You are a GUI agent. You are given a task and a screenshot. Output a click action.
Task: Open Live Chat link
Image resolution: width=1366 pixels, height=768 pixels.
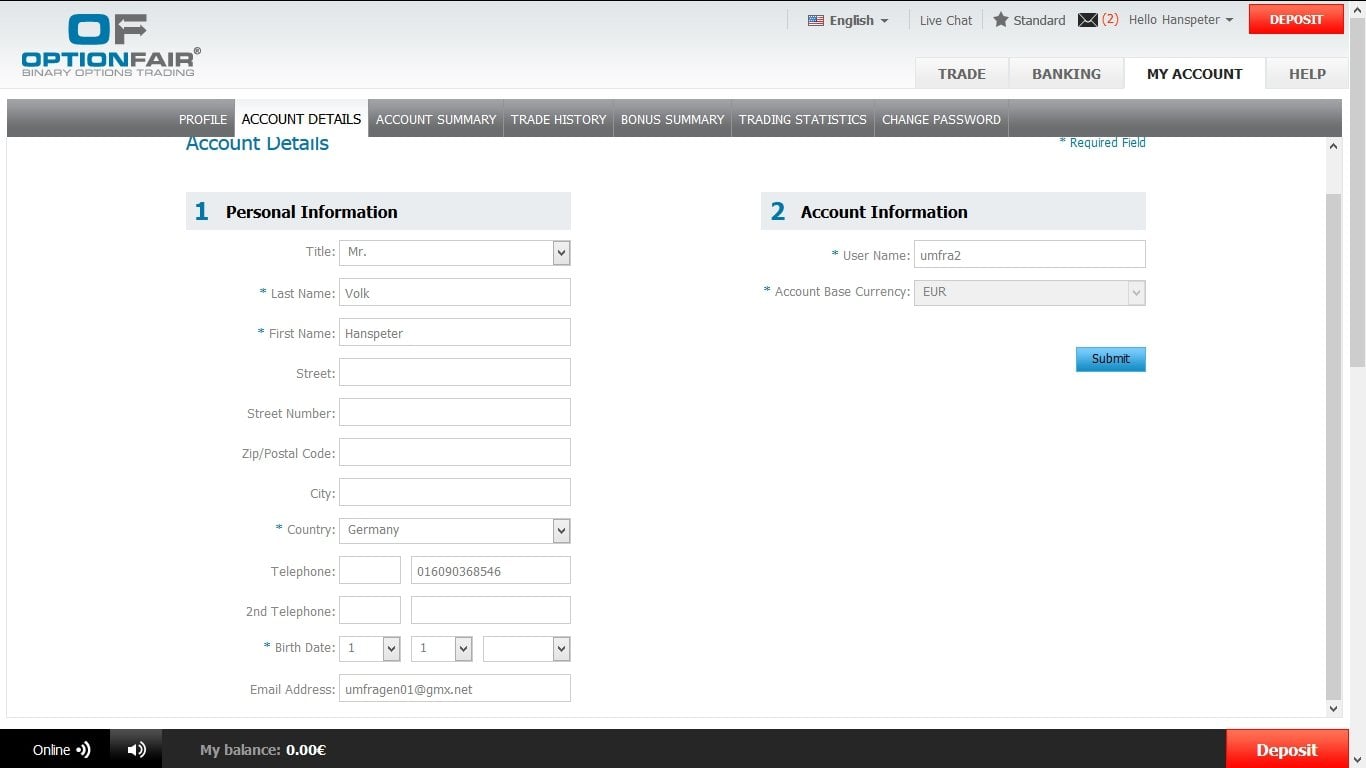click(946, 20)
